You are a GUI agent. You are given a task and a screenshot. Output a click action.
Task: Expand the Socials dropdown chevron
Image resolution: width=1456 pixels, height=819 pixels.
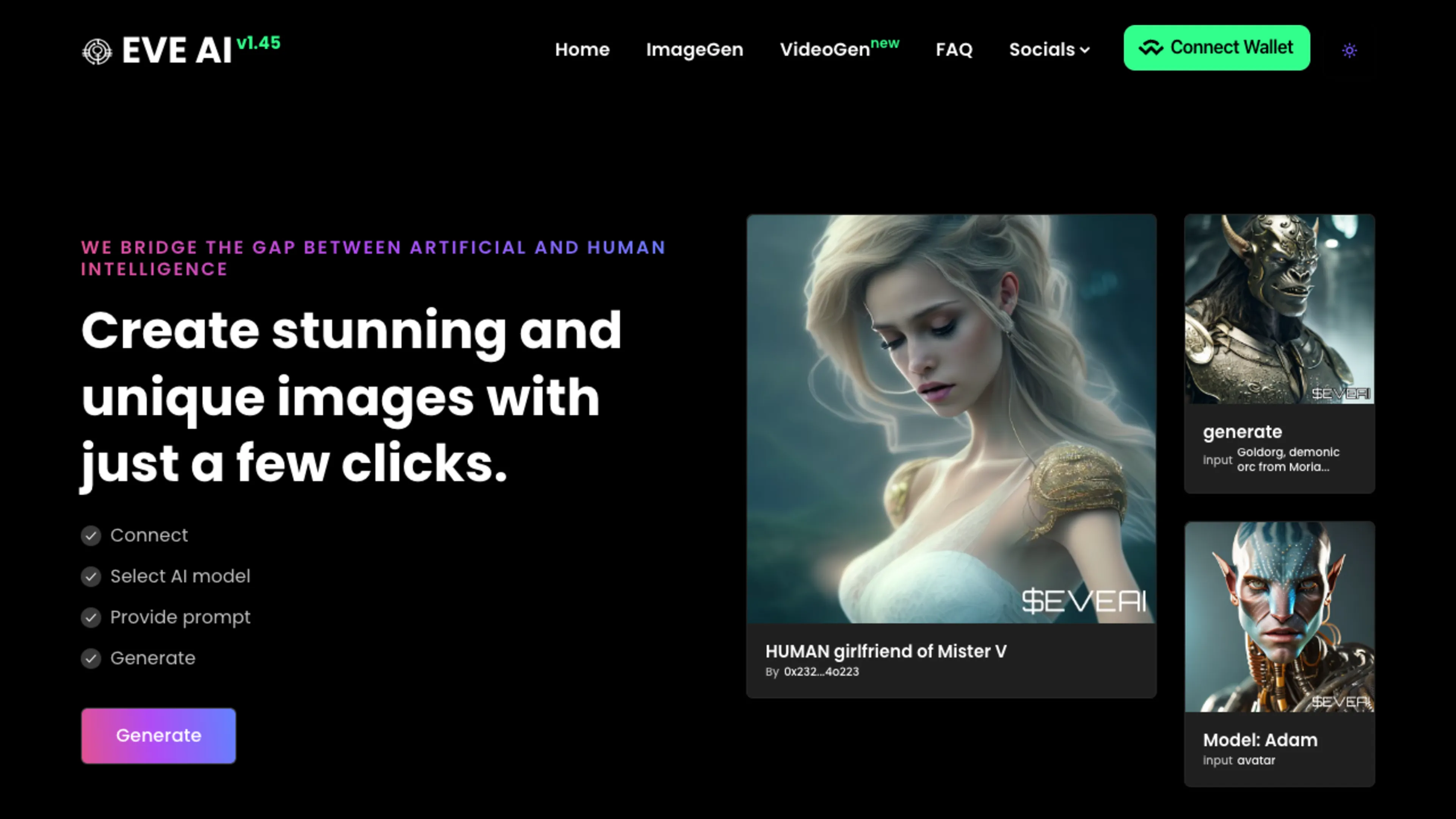click(1085, 50)
